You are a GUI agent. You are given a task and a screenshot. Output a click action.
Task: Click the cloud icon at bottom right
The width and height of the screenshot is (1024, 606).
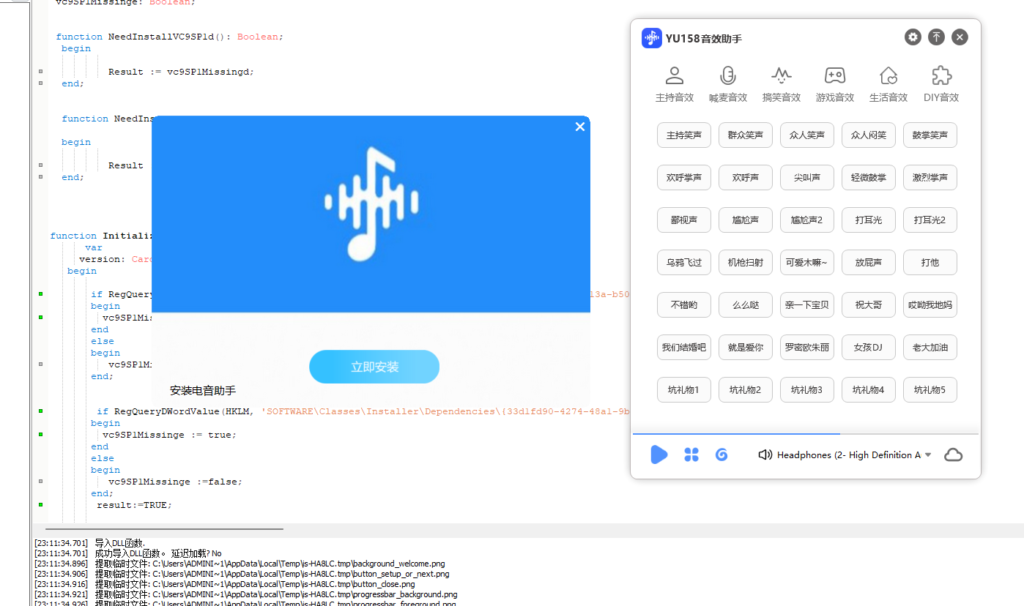pyautogui.click(x=953, y=454)
